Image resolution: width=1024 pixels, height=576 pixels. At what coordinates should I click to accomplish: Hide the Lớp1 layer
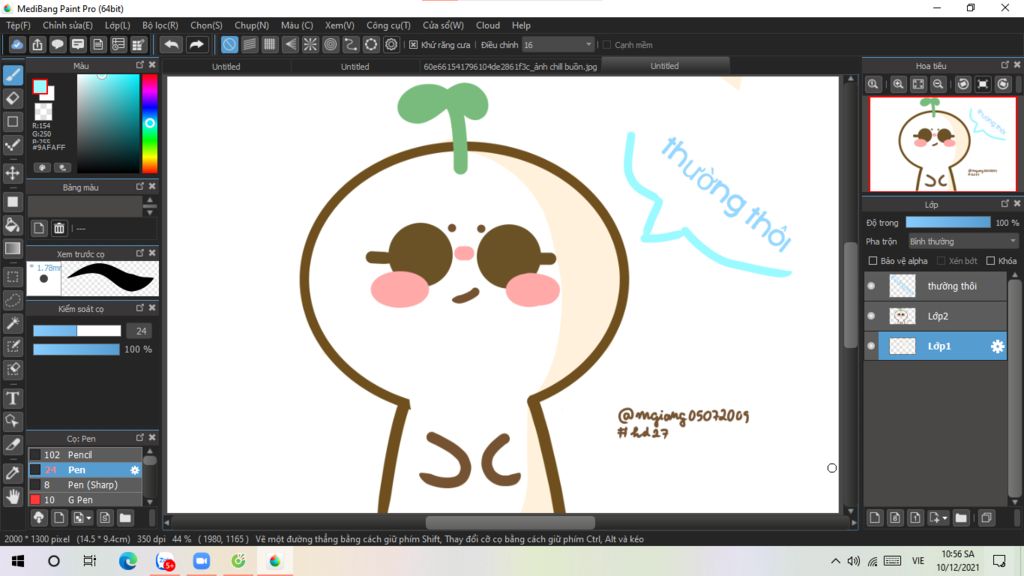[x=871, y=346]
